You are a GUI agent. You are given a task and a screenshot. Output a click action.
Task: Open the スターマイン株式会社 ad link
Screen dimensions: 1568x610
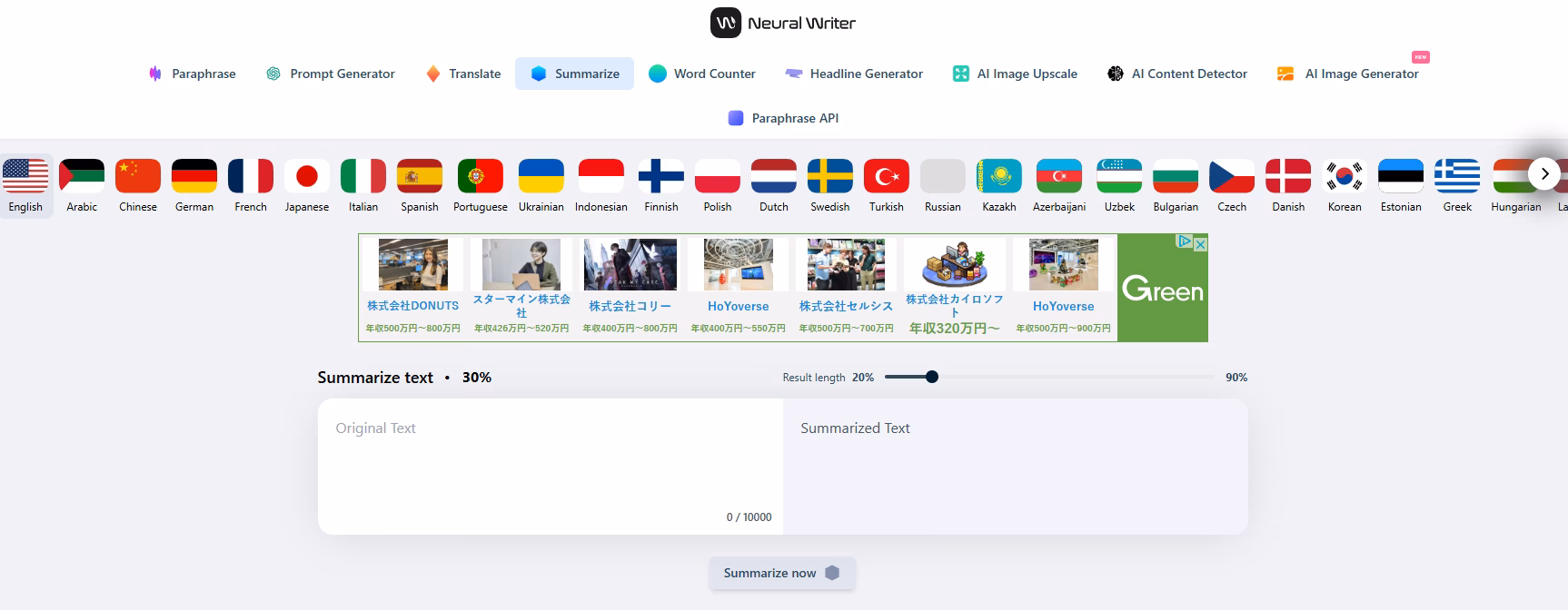(x=521, y=306)
